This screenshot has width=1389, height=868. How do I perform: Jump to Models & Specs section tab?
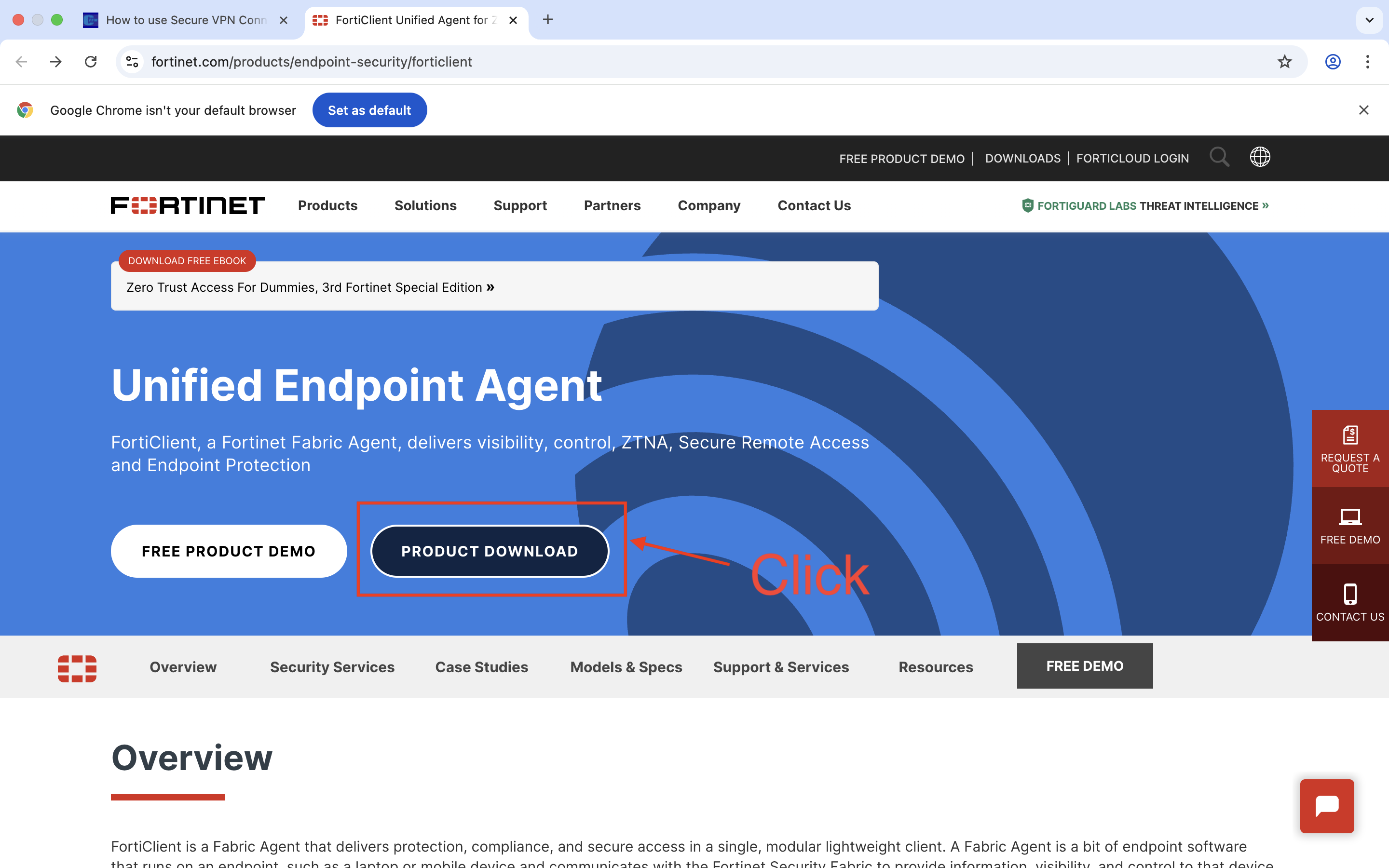coord(626,667)
